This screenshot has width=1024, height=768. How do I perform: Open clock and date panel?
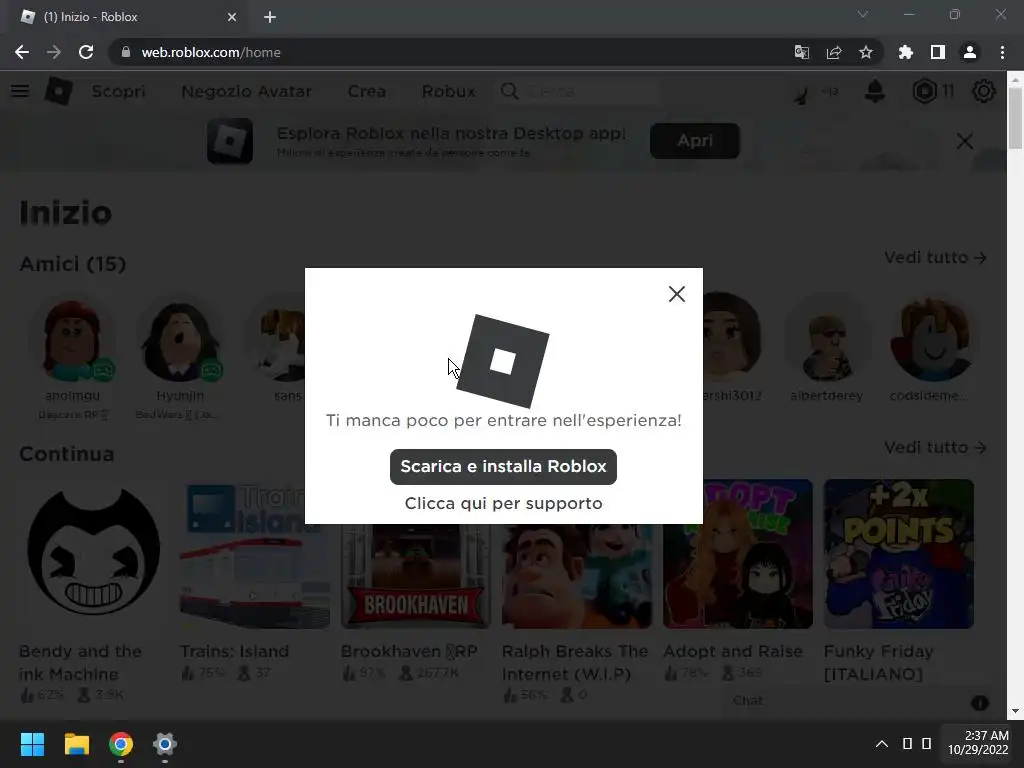978,743
